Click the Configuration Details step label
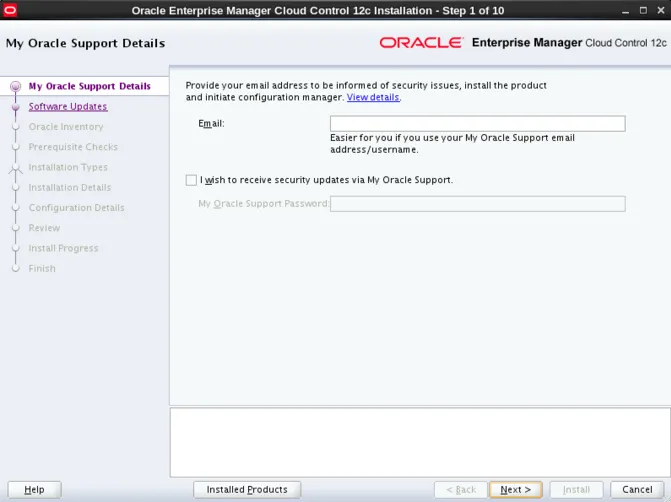The image size is (671, 502). (x=77, y=208)
